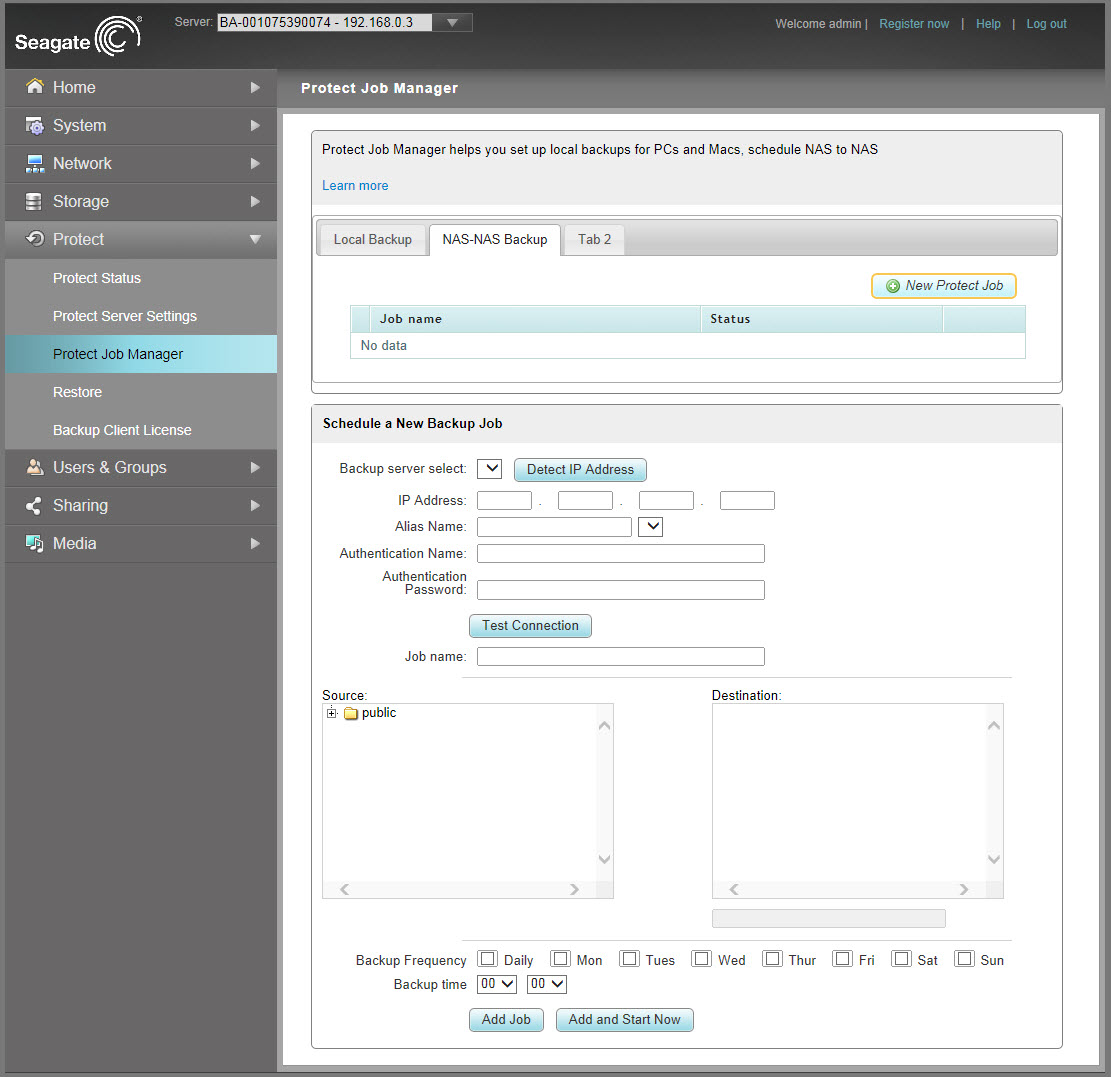This screenshot has height=1077, width=1111.
Task: Click the Log out link
Action: [x=1046, y=23]
